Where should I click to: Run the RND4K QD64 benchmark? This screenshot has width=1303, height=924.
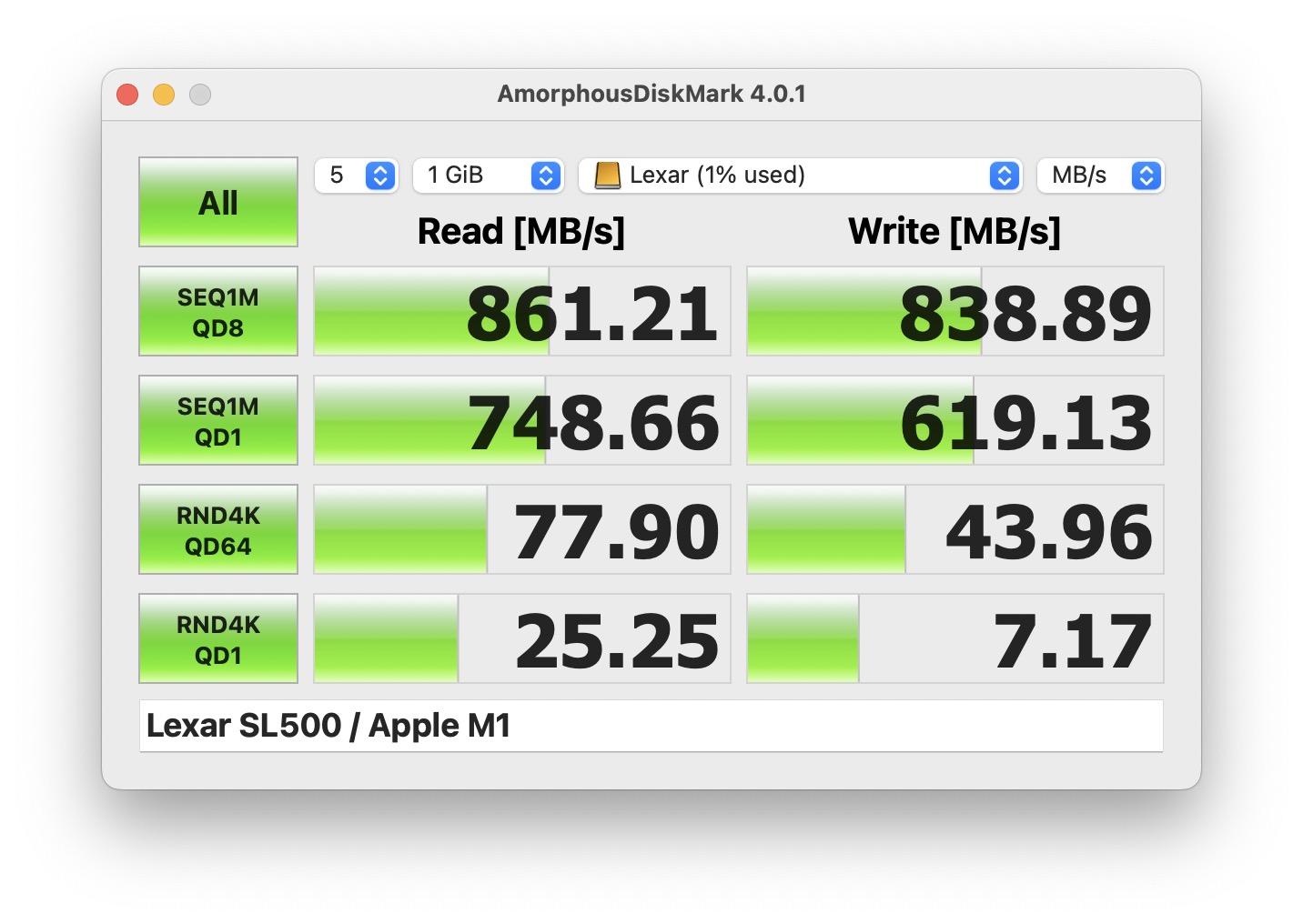218,529
